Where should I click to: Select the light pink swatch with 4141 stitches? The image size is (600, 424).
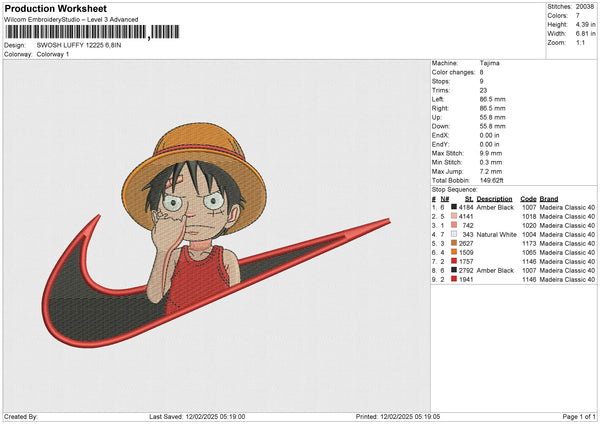[x=454, y=216]
